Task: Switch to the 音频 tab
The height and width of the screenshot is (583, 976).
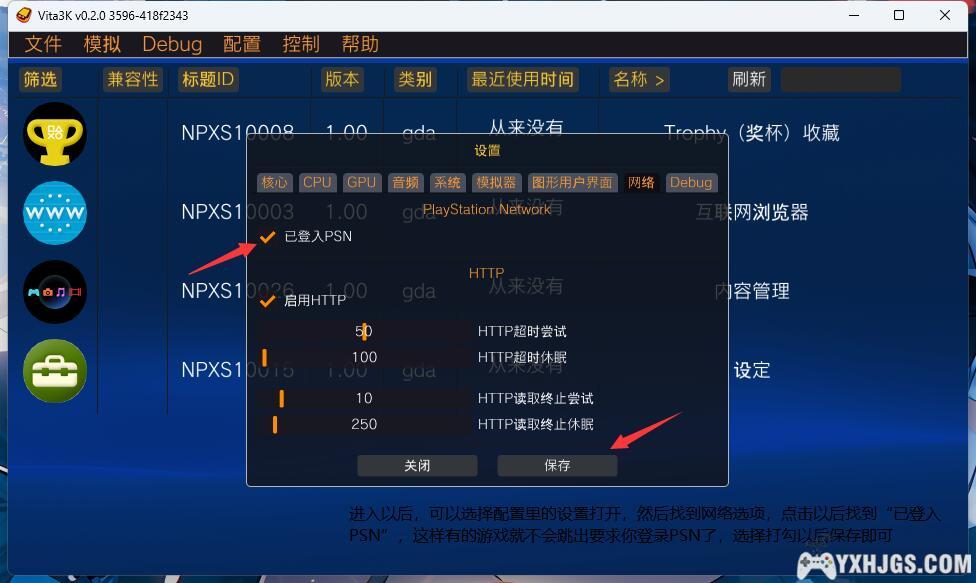Action: click(405, 182)
